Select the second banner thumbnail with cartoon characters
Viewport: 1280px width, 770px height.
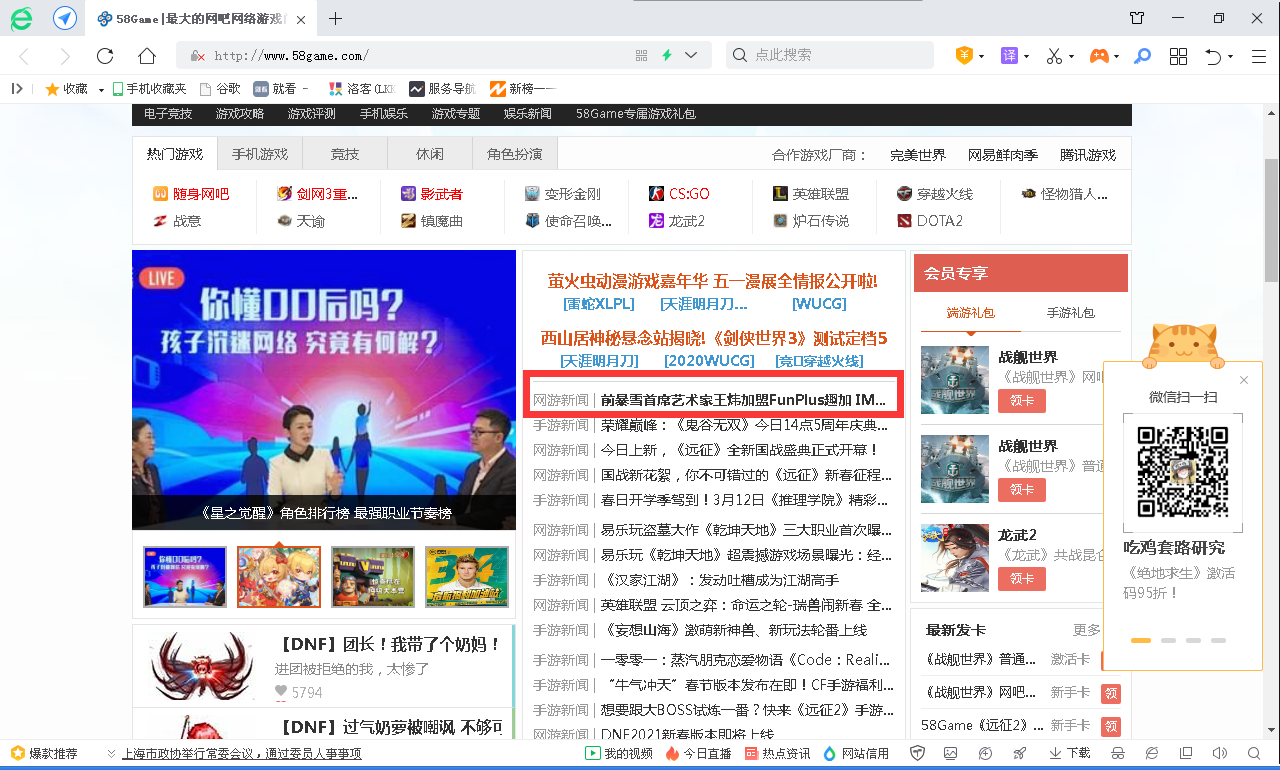pos(279,576)
